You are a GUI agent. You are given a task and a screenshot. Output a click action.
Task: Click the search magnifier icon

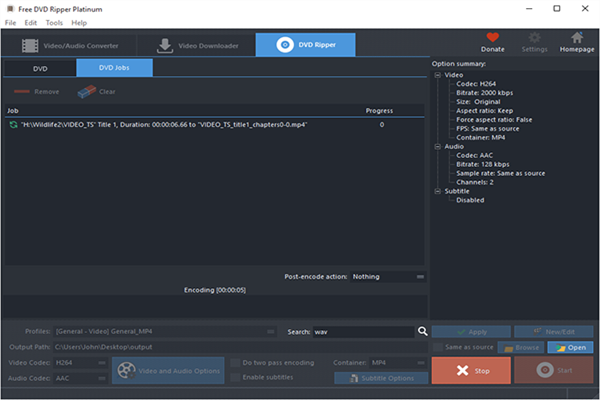(423, 331)
